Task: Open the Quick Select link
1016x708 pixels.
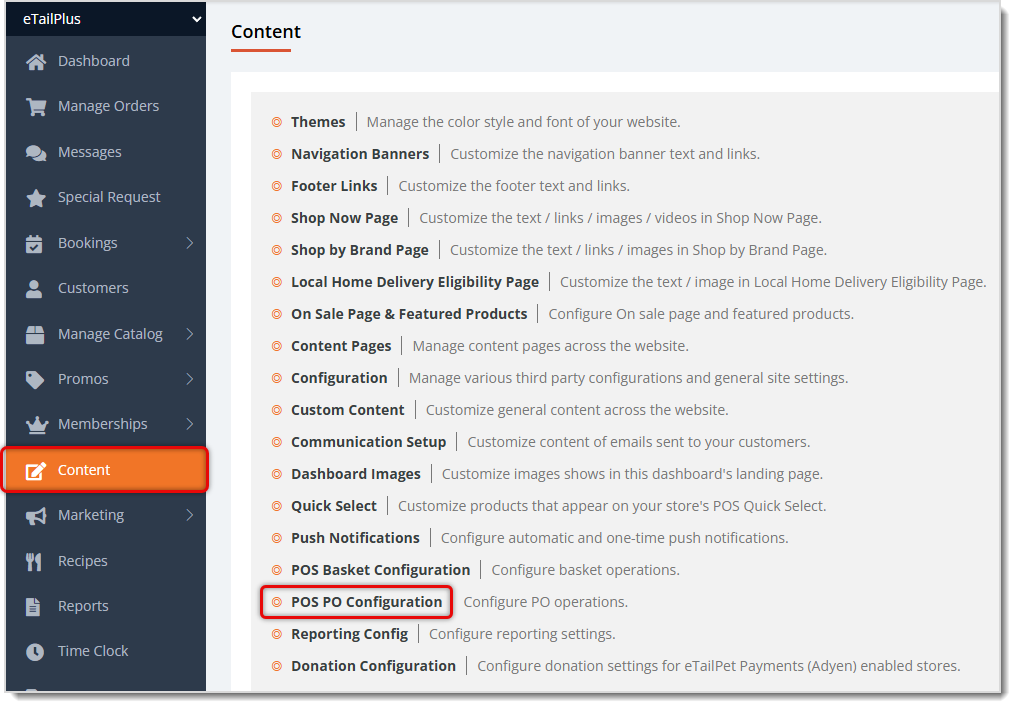Action: [x=334, y=506]
